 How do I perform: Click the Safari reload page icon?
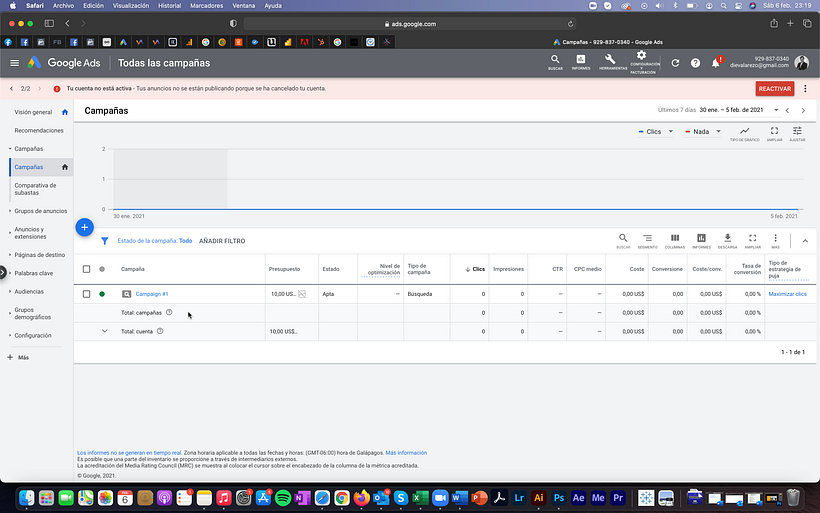click(571, 24)
